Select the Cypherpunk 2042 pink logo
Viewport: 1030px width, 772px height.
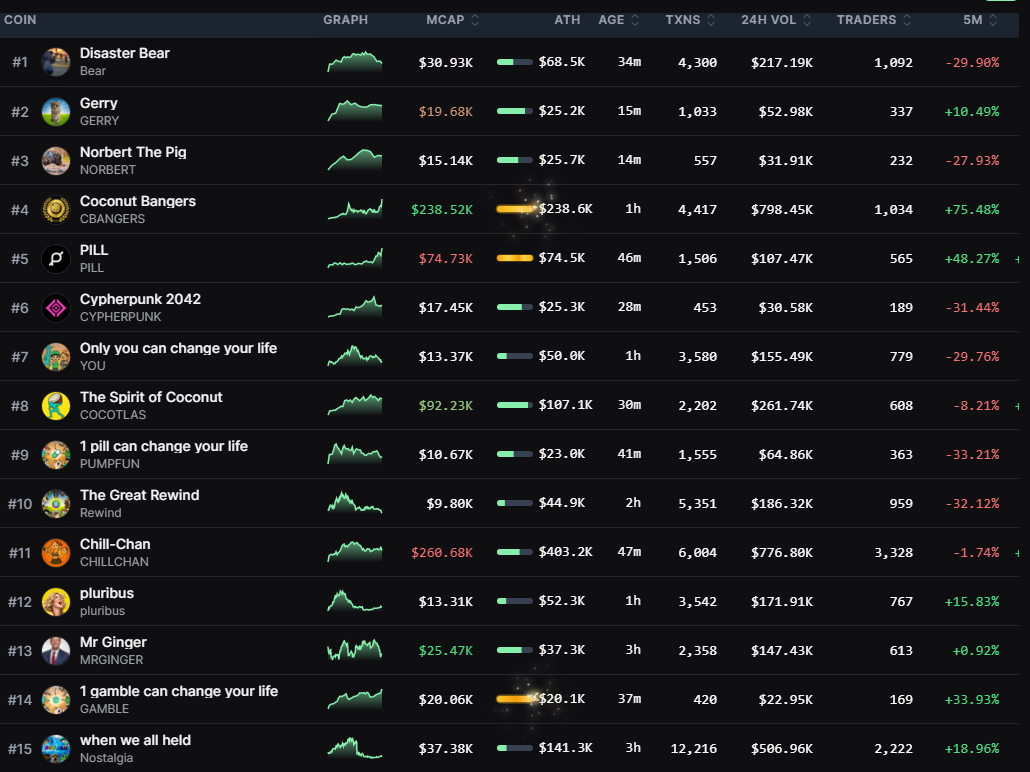click(56, 307)
